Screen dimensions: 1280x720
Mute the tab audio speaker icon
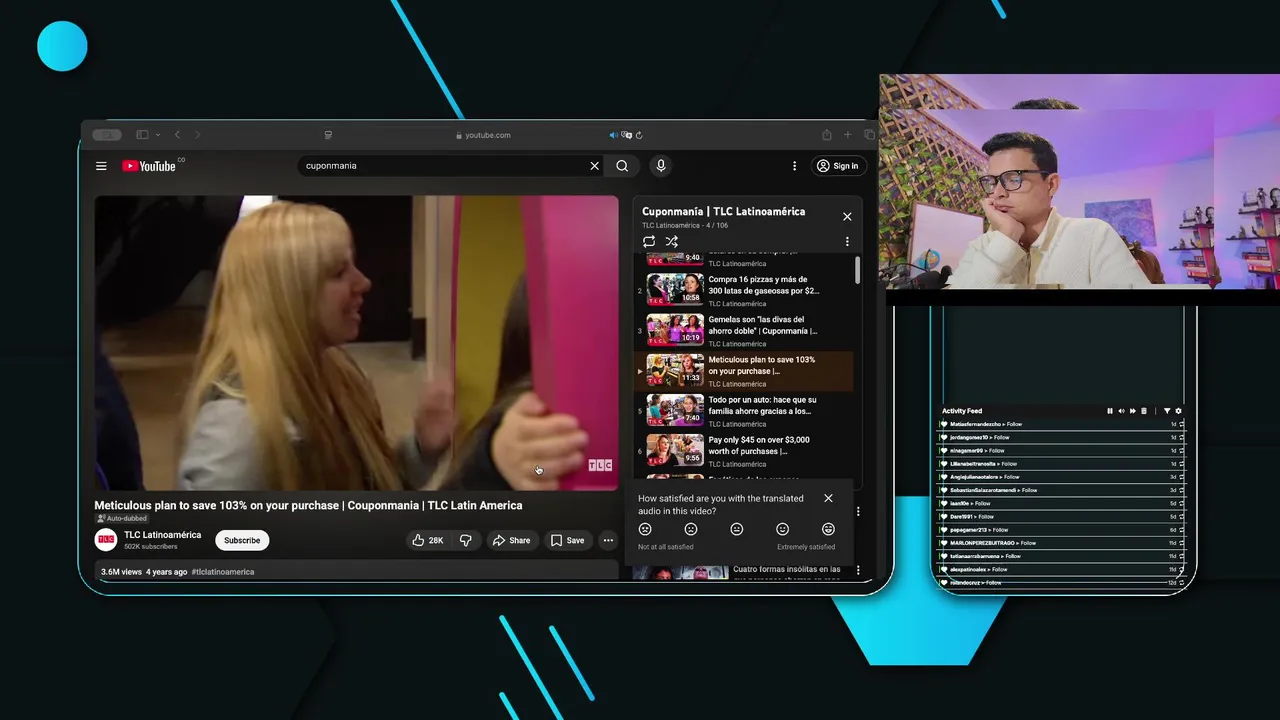(614, 135)
